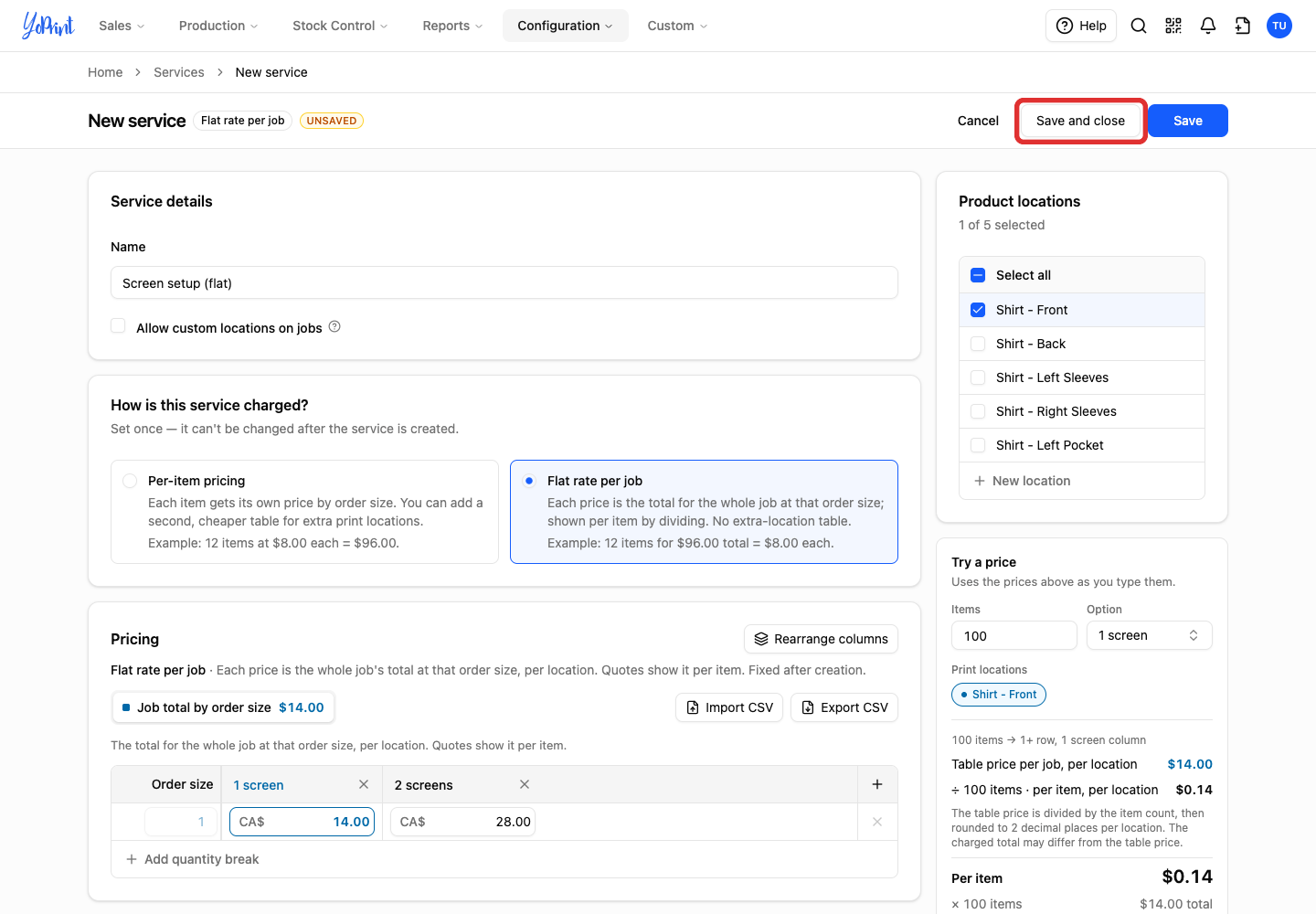Click the help icon beside custom locations
This screenshot has height=914, width=1316.
(x=334, y=326)
